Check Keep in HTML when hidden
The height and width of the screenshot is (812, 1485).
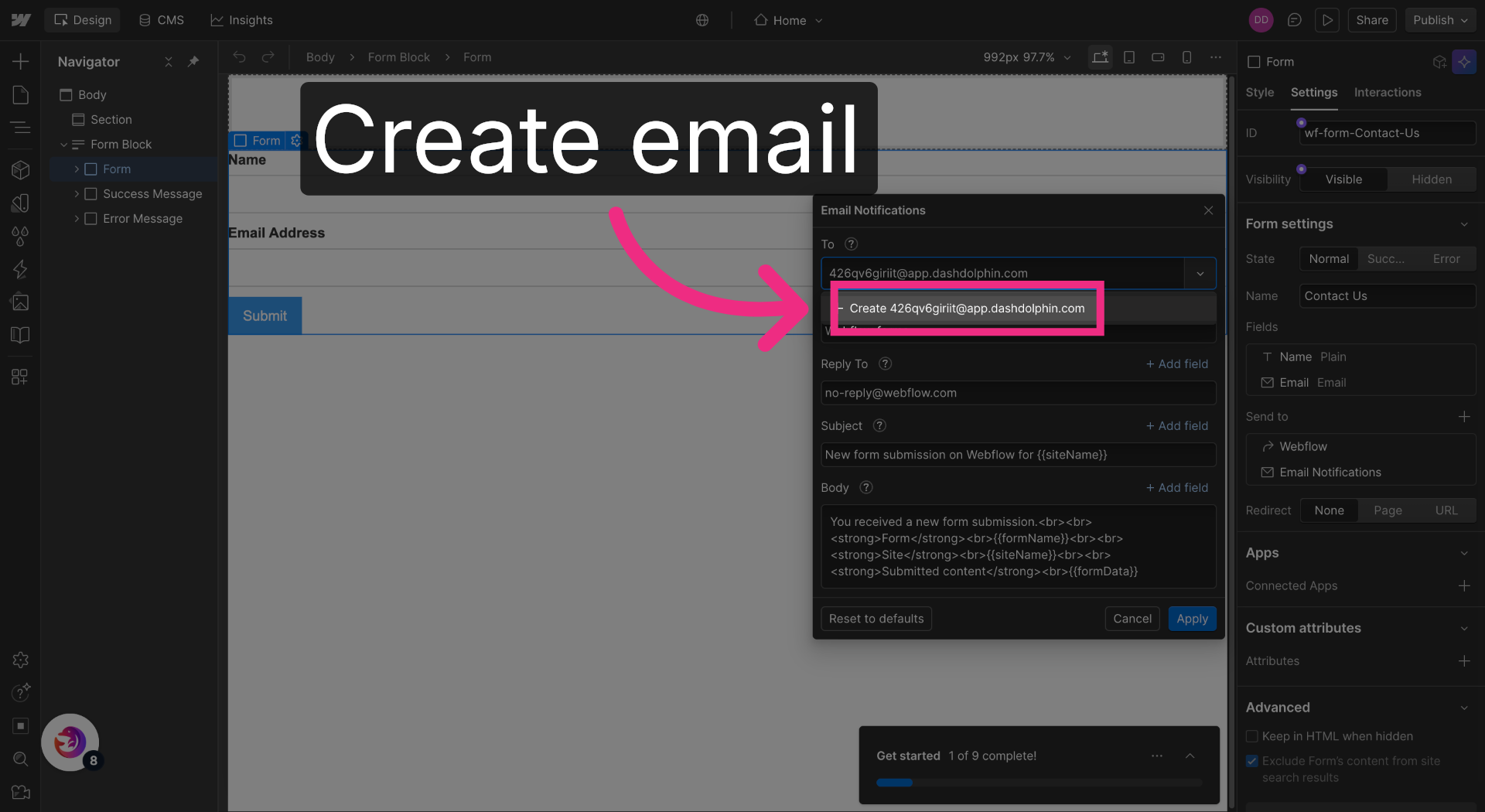[x=1252, y=736]
